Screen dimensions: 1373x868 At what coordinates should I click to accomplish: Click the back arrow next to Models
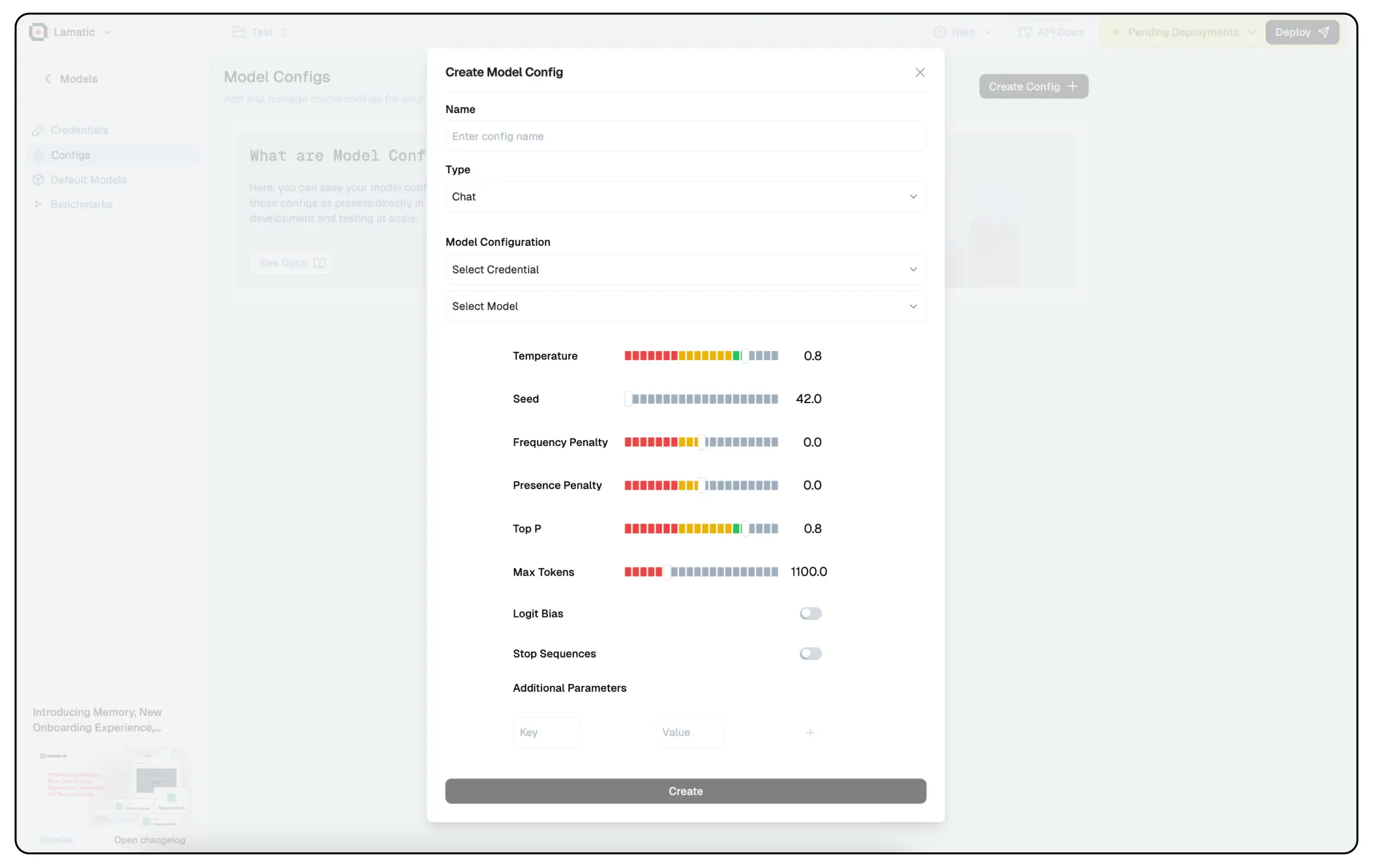[x=47, y=79]
